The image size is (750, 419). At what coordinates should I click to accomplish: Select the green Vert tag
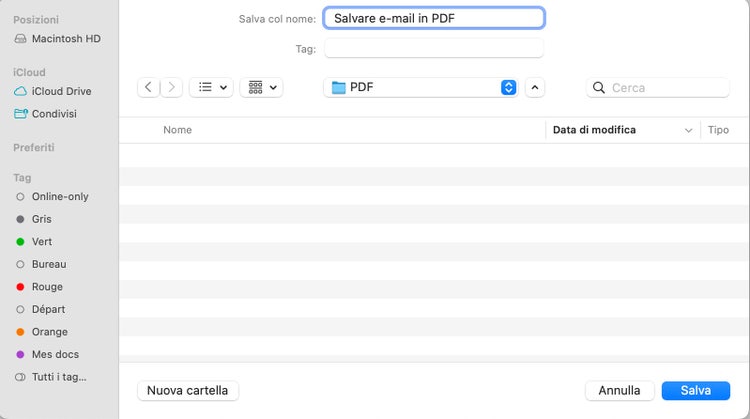[x=42, y=242]
